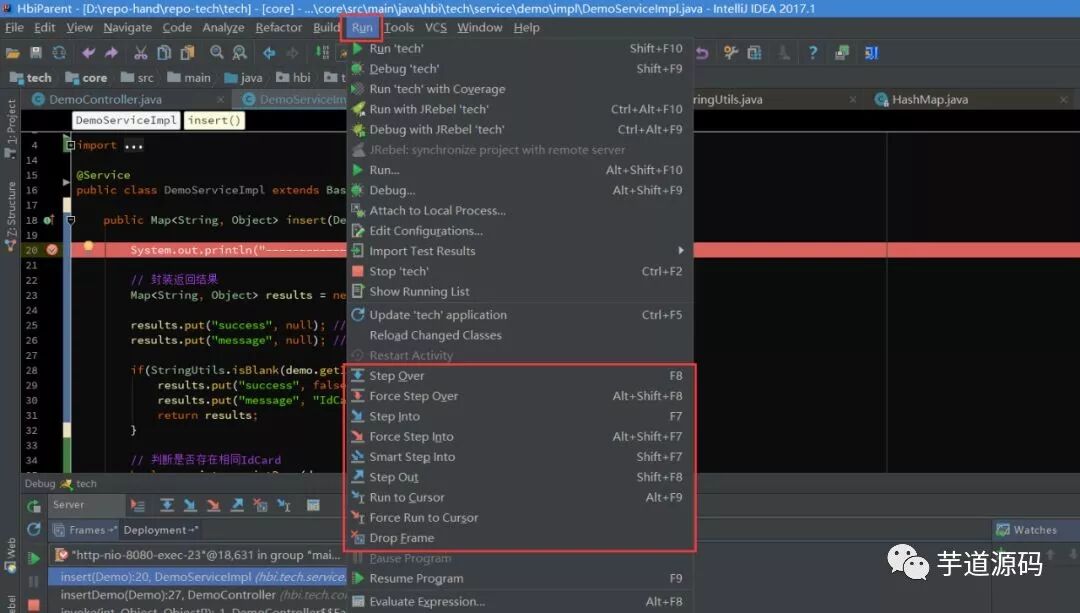Viewport: 1080px width, 613px height.
Task: Click the Save All floppy disk icon
Action: 36,53
